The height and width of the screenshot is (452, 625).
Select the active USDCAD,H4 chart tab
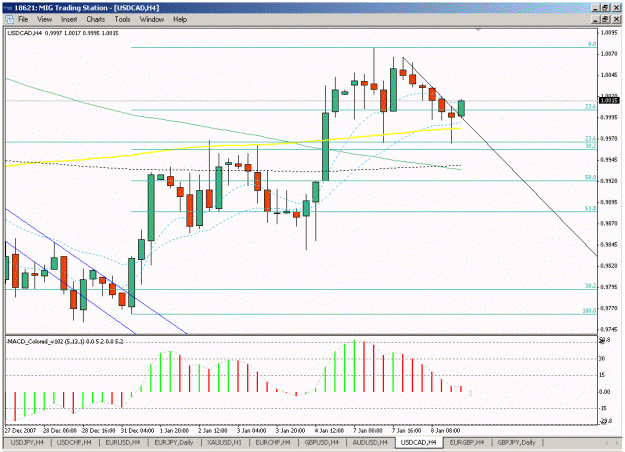click(419, 442)
